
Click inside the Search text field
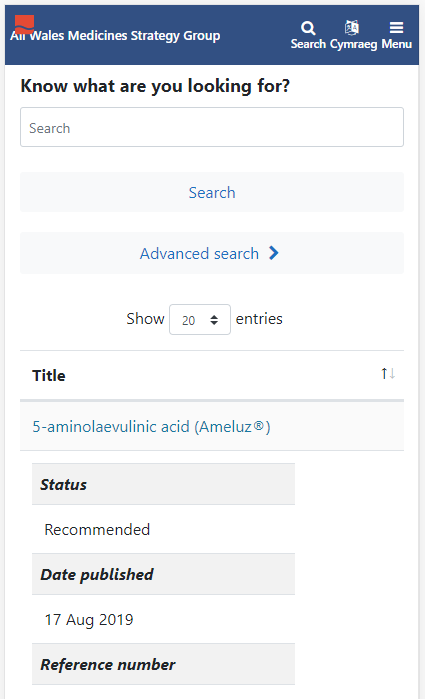coord(212,127)
